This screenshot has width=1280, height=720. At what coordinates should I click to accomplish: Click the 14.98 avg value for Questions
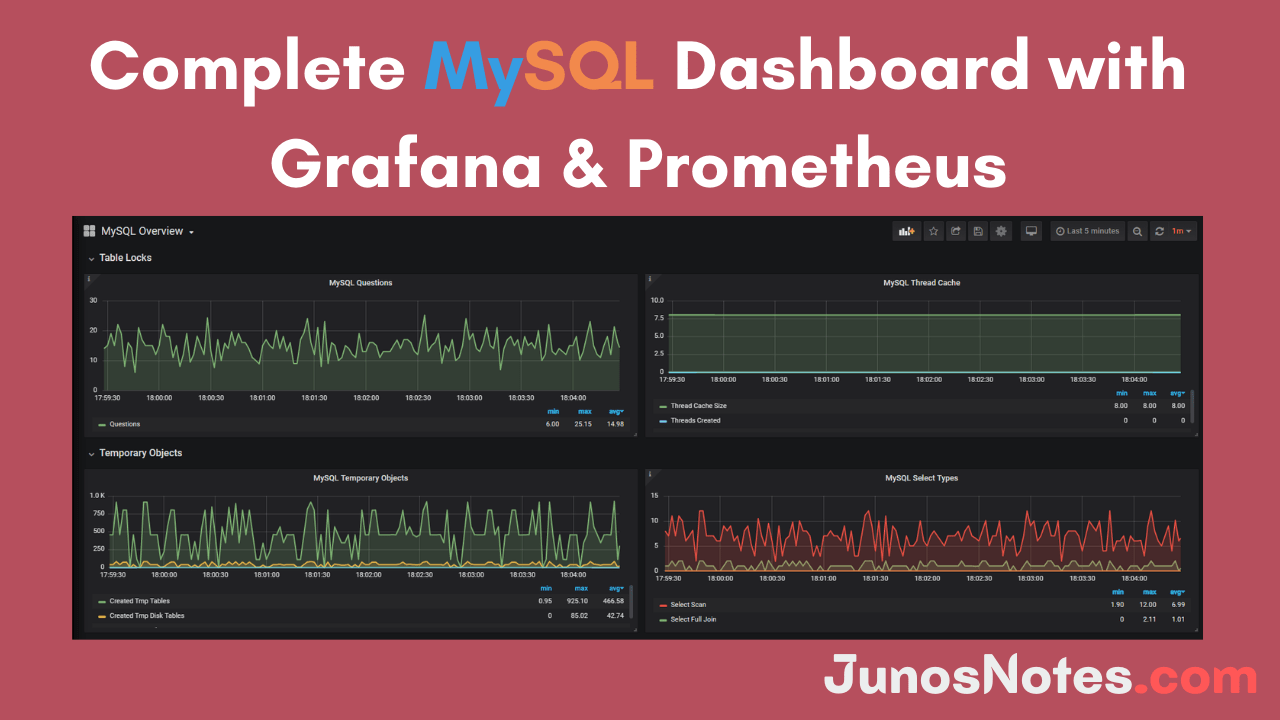615,424
